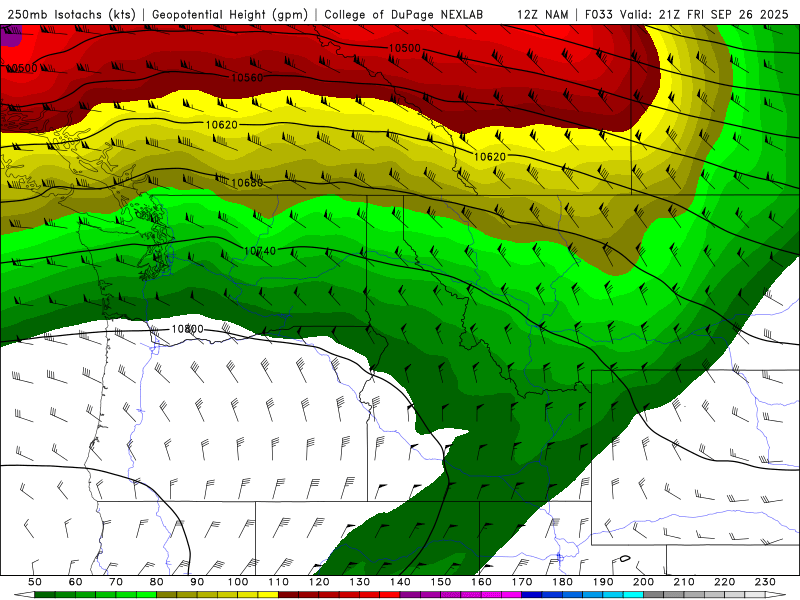
Task: Click the 50 knot value on the color scale
Action: click(x=35, y=582)
